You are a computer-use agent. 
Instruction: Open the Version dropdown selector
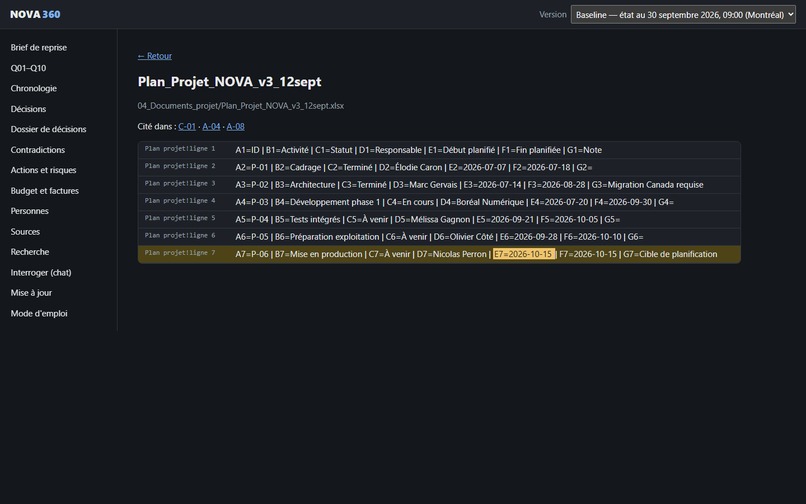tap(683, 15)
